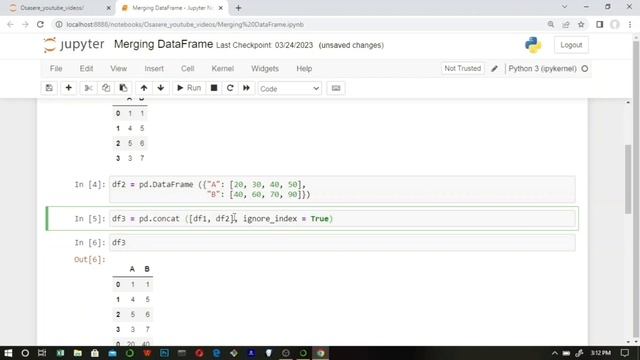
Task: Click the Logout button
Action: click(x=571, y=45)
